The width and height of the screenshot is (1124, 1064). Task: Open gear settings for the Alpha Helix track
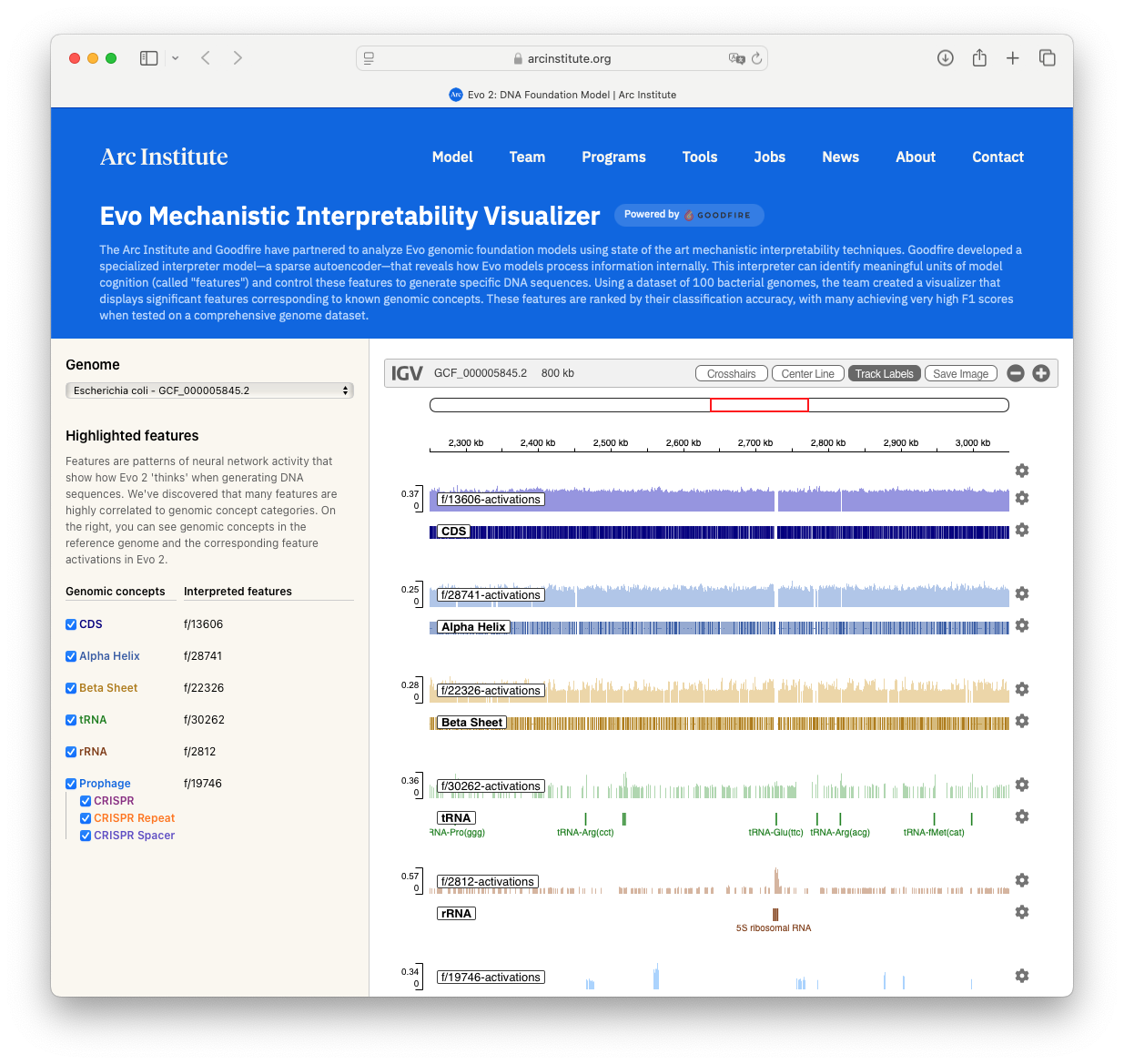(x=1022, y=625)
